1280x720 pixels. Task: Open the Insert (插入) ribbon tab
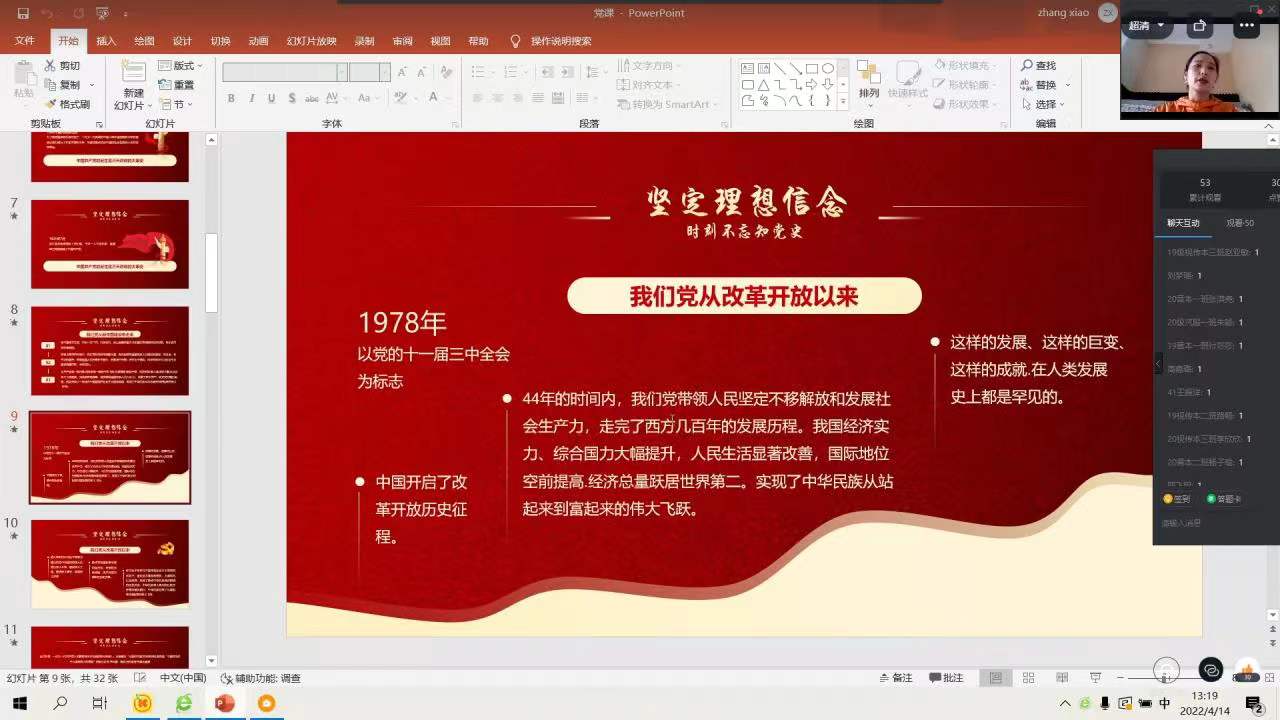(106, 41)
